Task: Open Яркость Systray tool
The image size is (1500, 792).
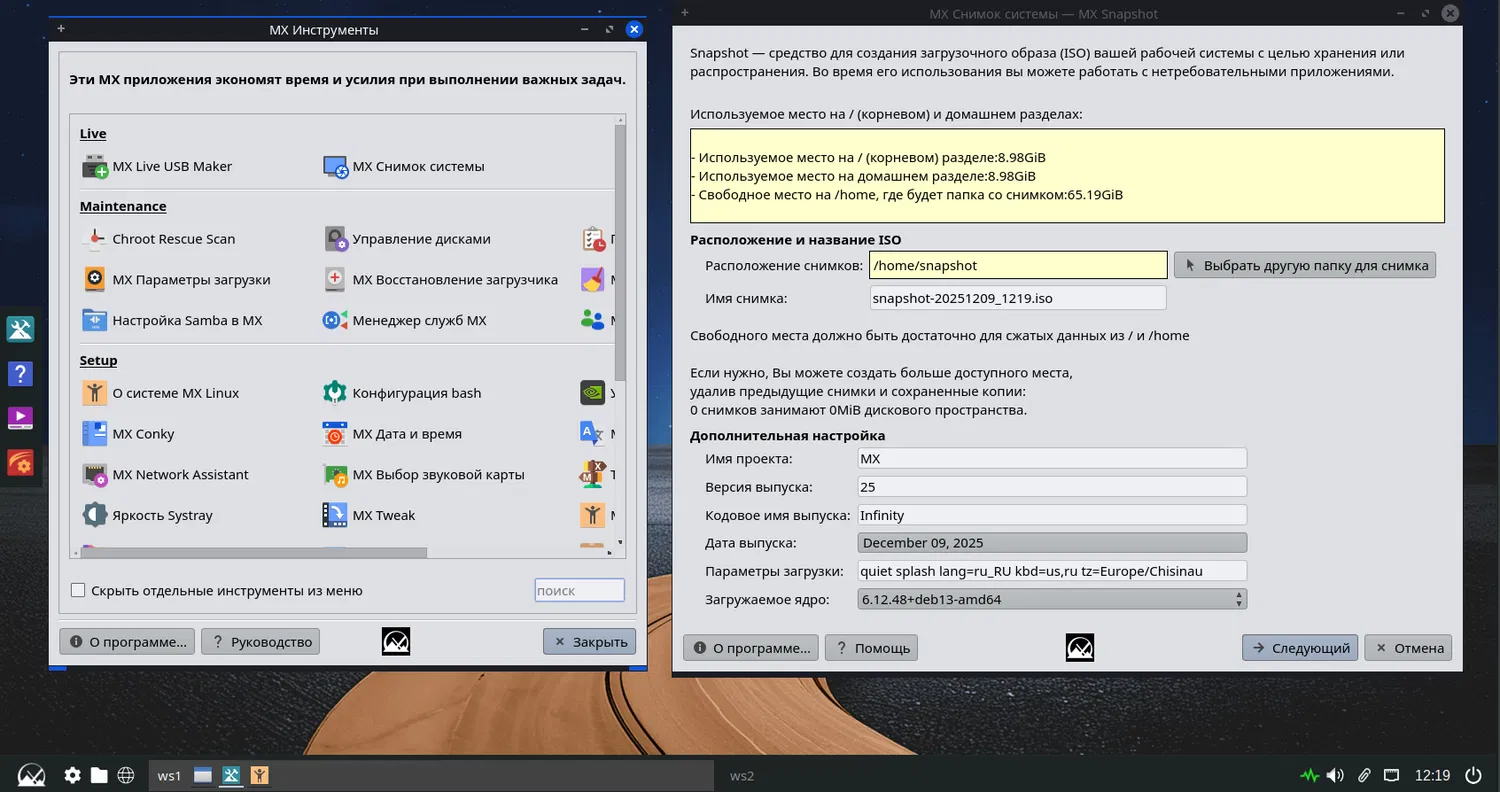Action: (147, 516)
